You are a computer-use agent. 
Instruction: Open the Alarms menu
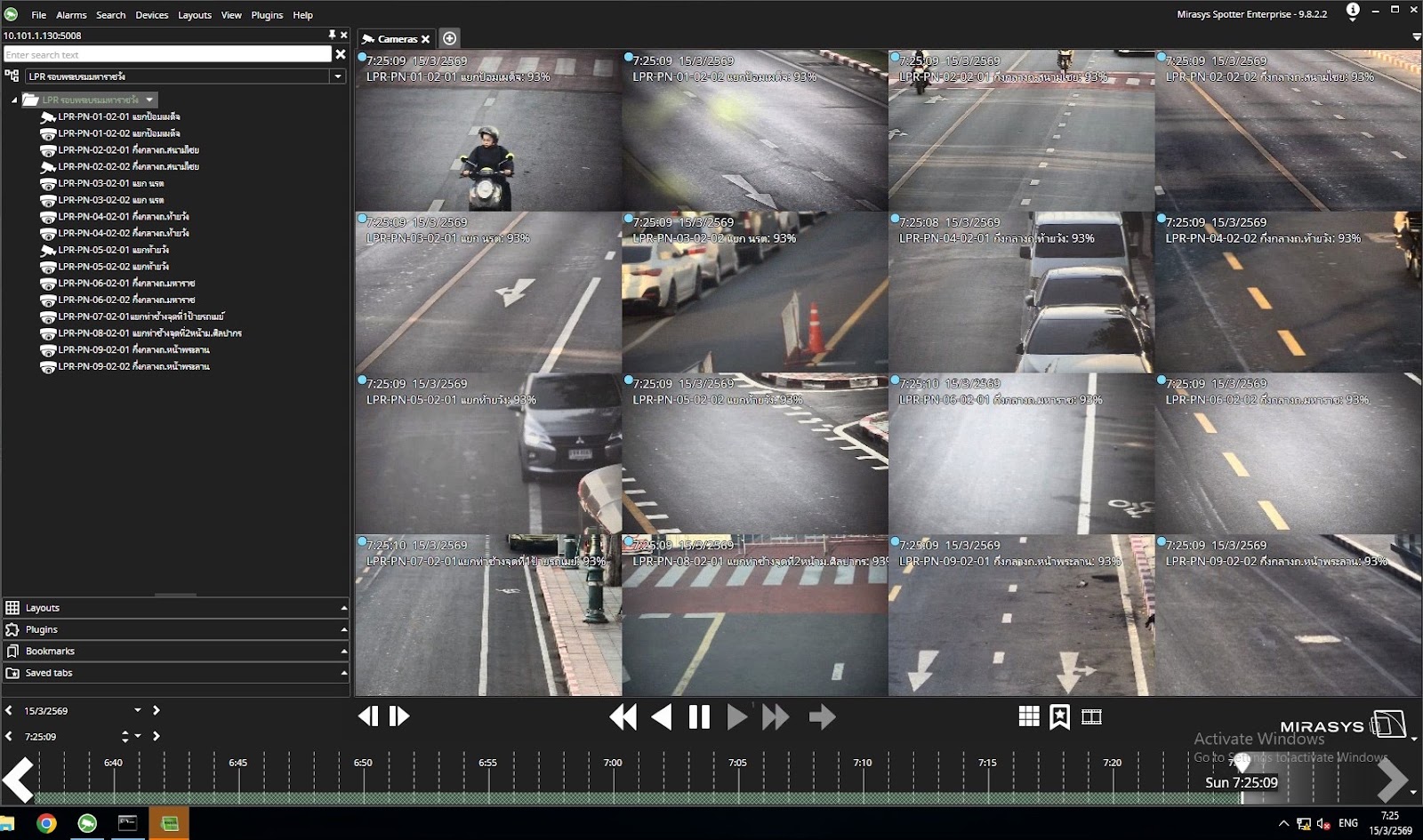click(71, 15)
